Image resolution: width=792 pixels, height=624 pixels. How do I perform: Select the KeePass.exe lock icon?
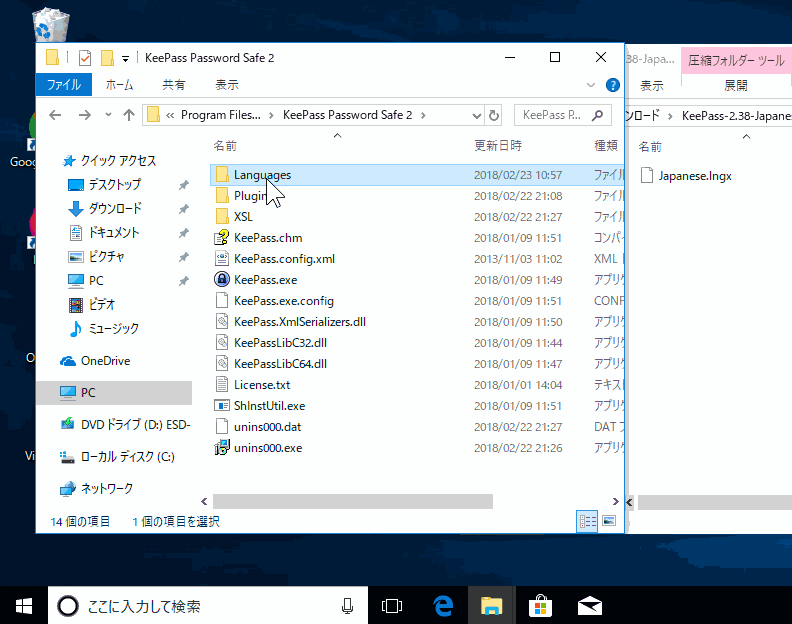222,279
